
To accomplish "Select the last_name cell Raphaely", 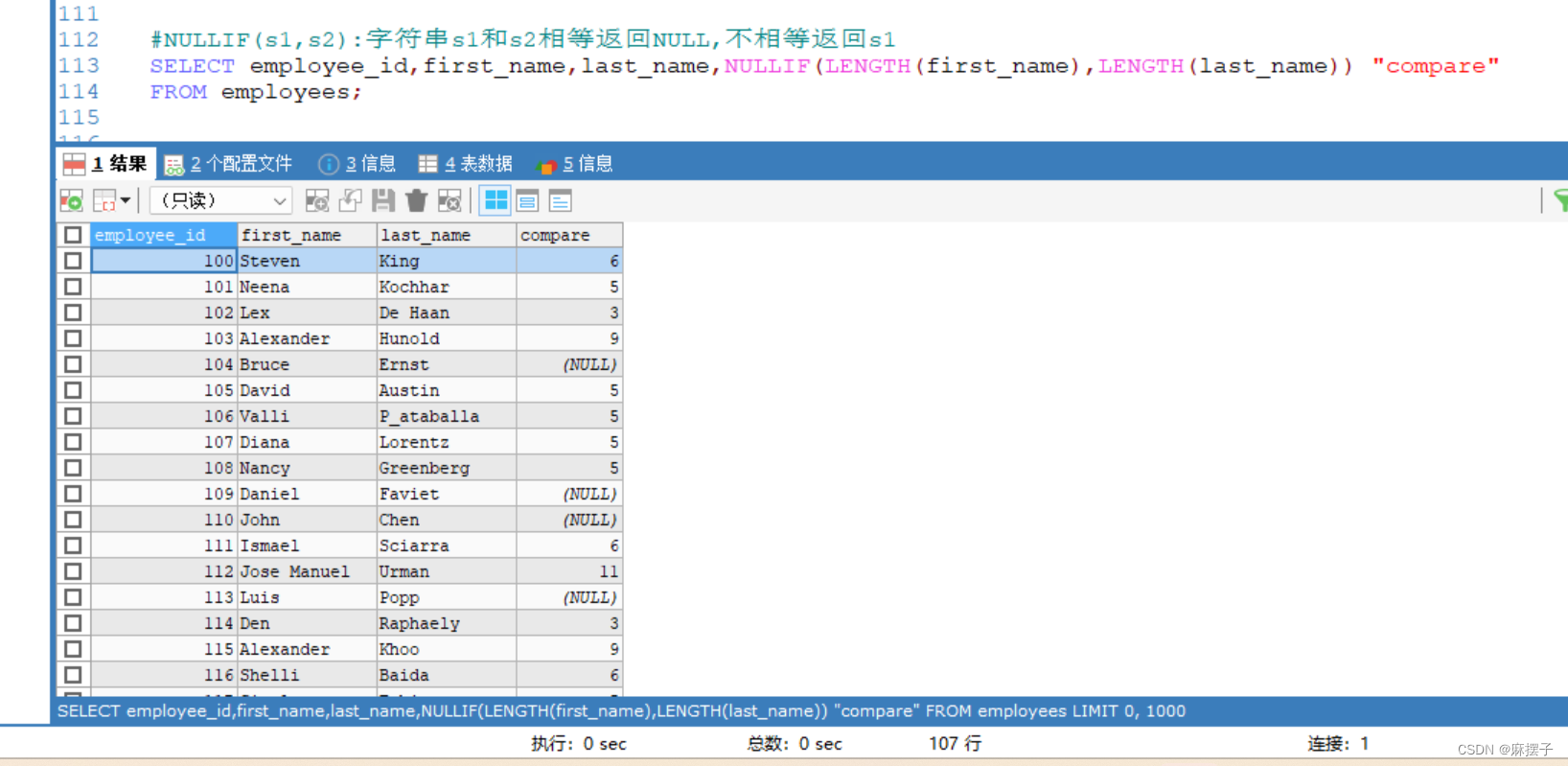I will (x=447, y=623).
